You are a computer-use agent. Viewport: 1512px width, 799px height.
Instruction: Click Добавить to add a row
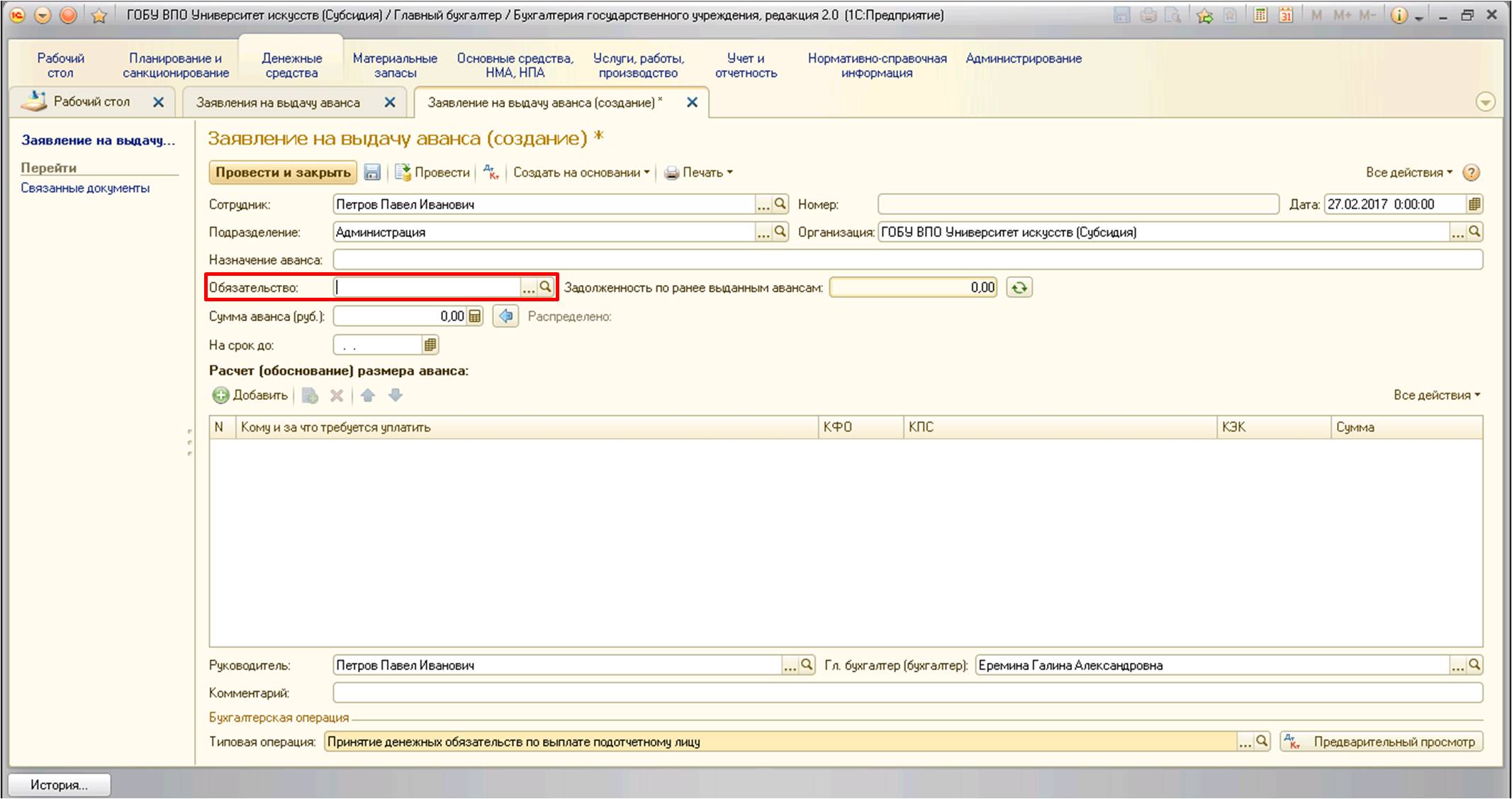(x=251, y=396)
